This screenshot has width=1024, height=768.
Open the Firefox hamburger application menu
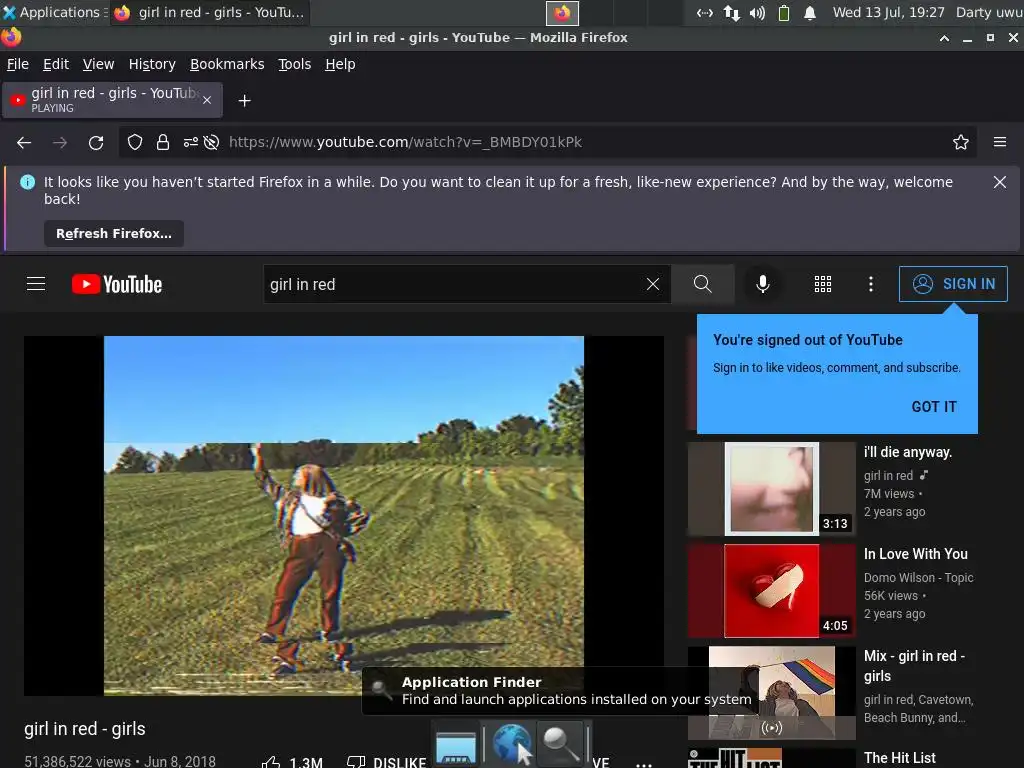pos(999,142)
